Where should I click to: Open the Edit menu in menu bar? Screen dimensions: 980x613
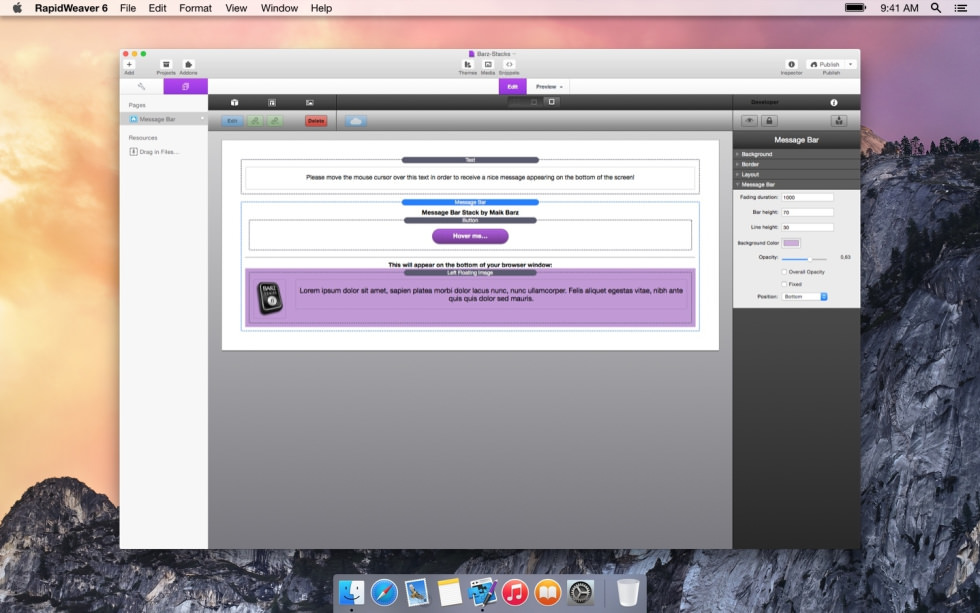(x=158, y=8)
